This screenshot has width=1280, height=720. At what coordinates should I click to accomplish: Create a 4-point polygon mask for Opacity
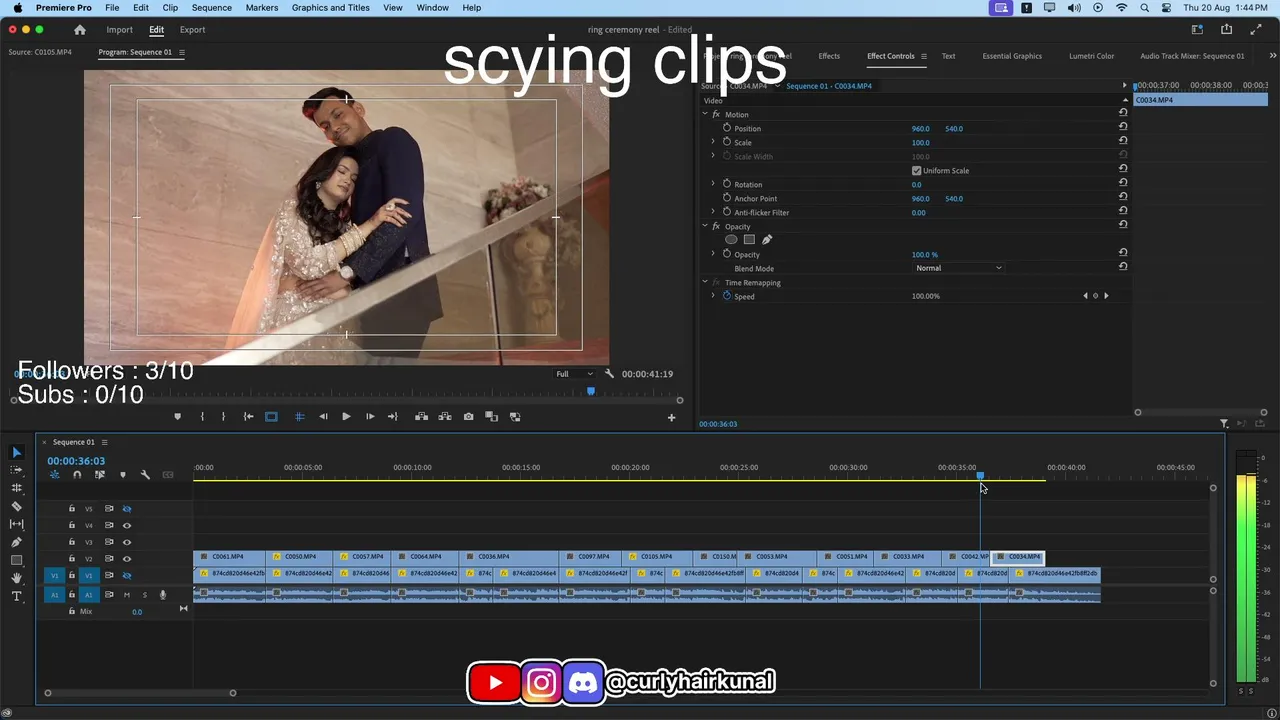749,240
